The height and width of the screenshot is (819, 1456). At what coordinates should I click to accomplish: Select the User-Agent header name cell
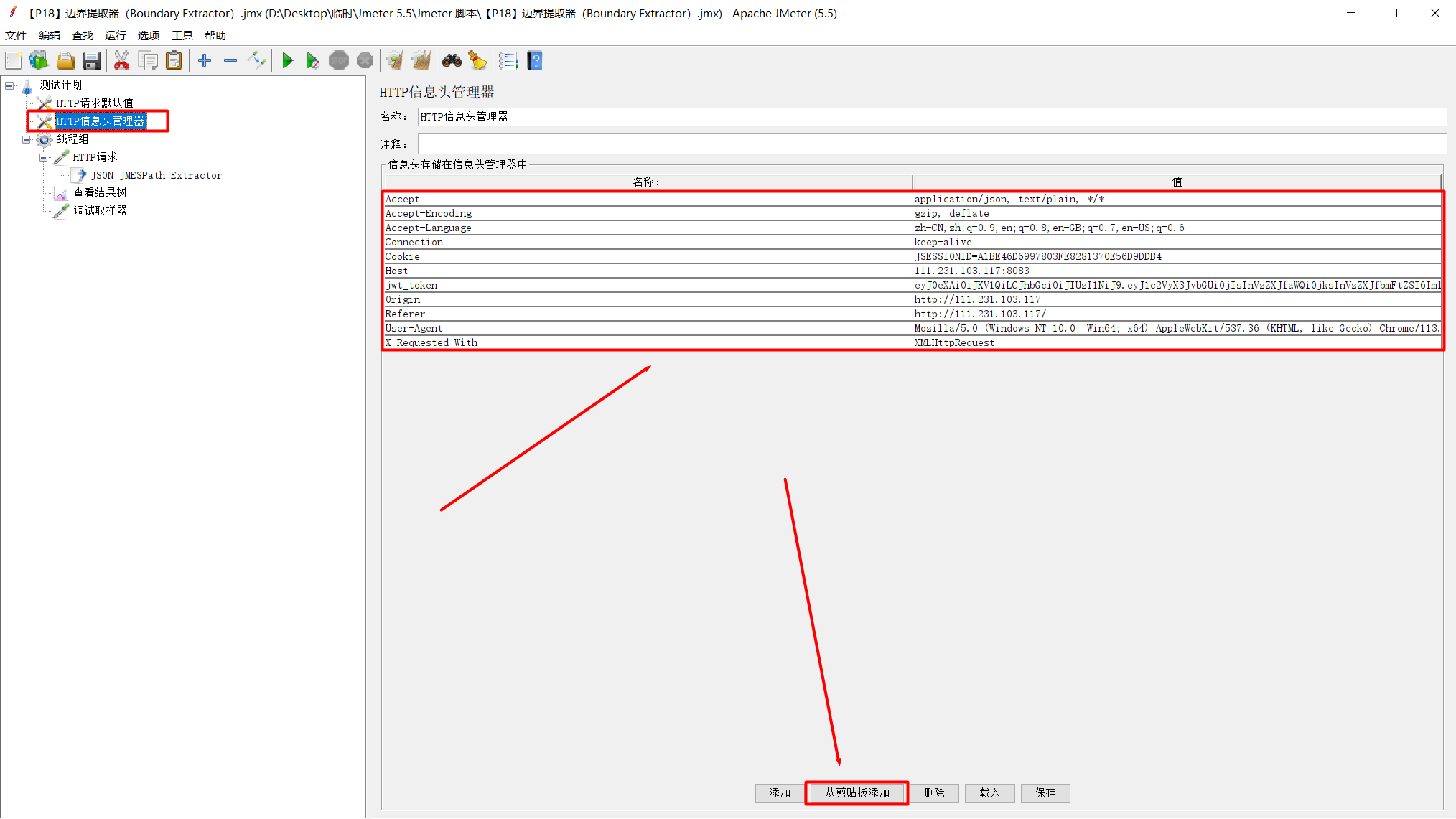click(648, 329)
